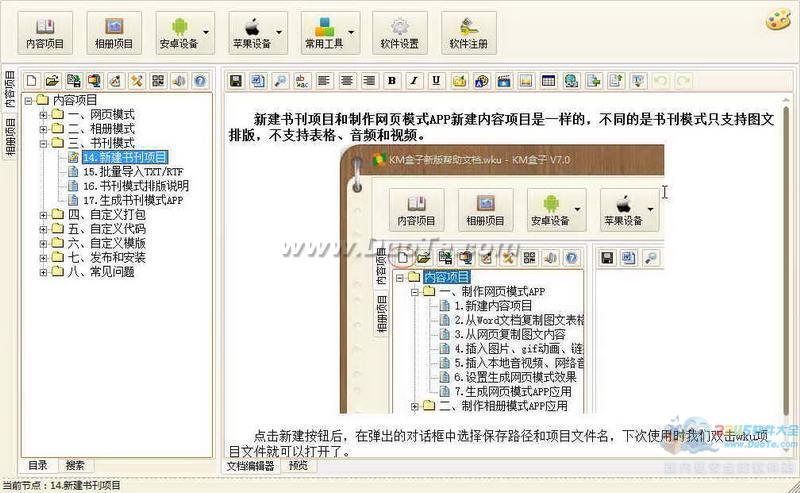Expand the 一、网页模式 folder
Viewport: 800px width, 493px height.
(x=44, y=115)
